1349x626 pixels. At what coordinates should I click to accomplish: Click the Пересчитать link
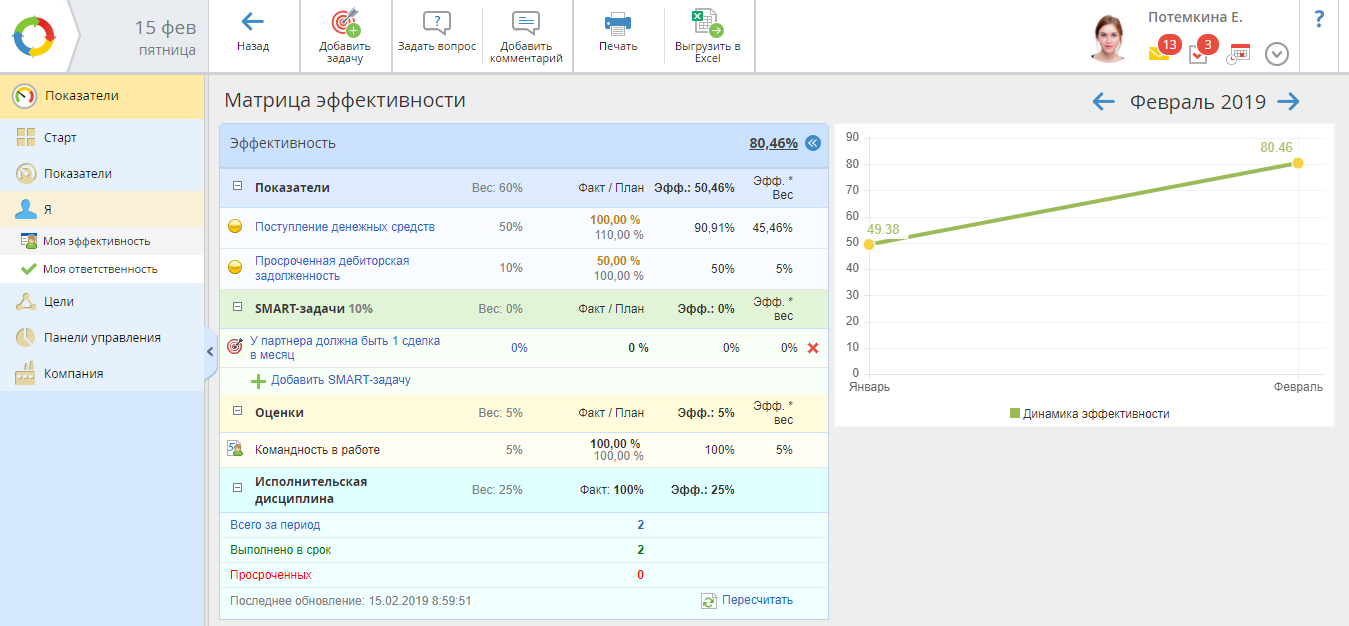756,600
